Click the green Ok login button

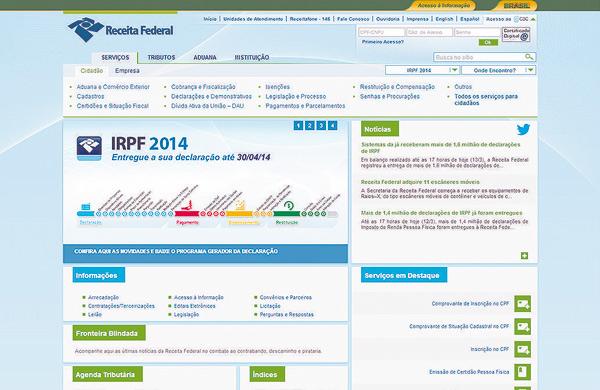coord(488,42)
